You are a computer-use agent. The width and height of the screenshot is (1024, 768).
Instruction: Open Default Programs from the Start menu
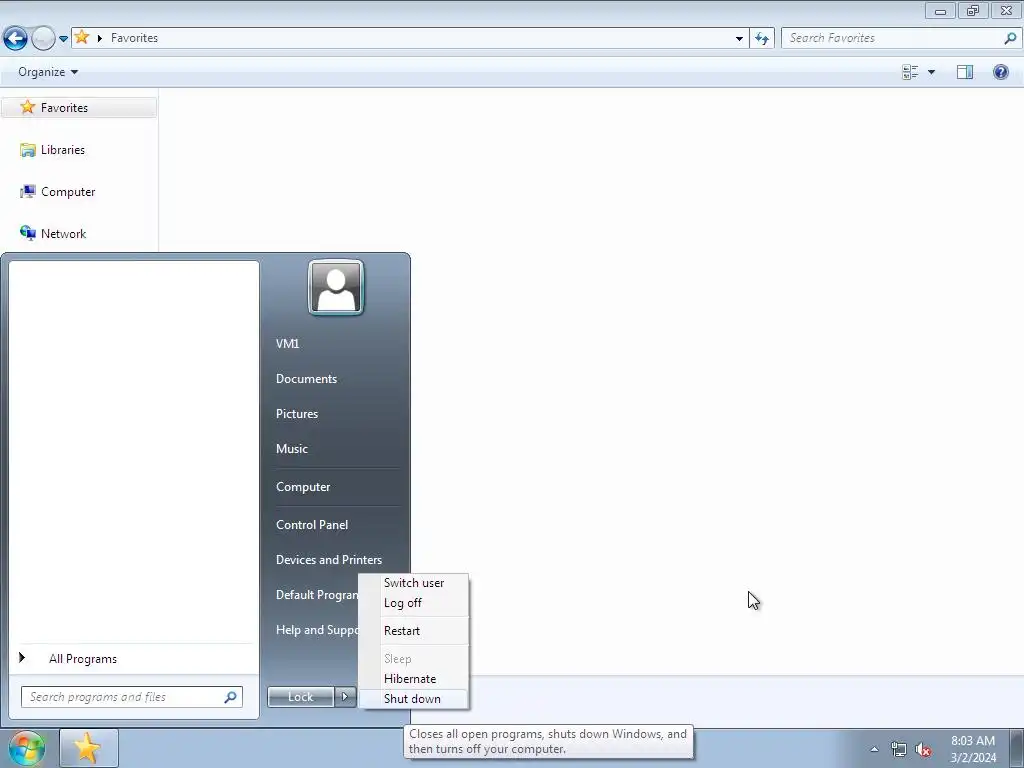[x=316, y=594]
